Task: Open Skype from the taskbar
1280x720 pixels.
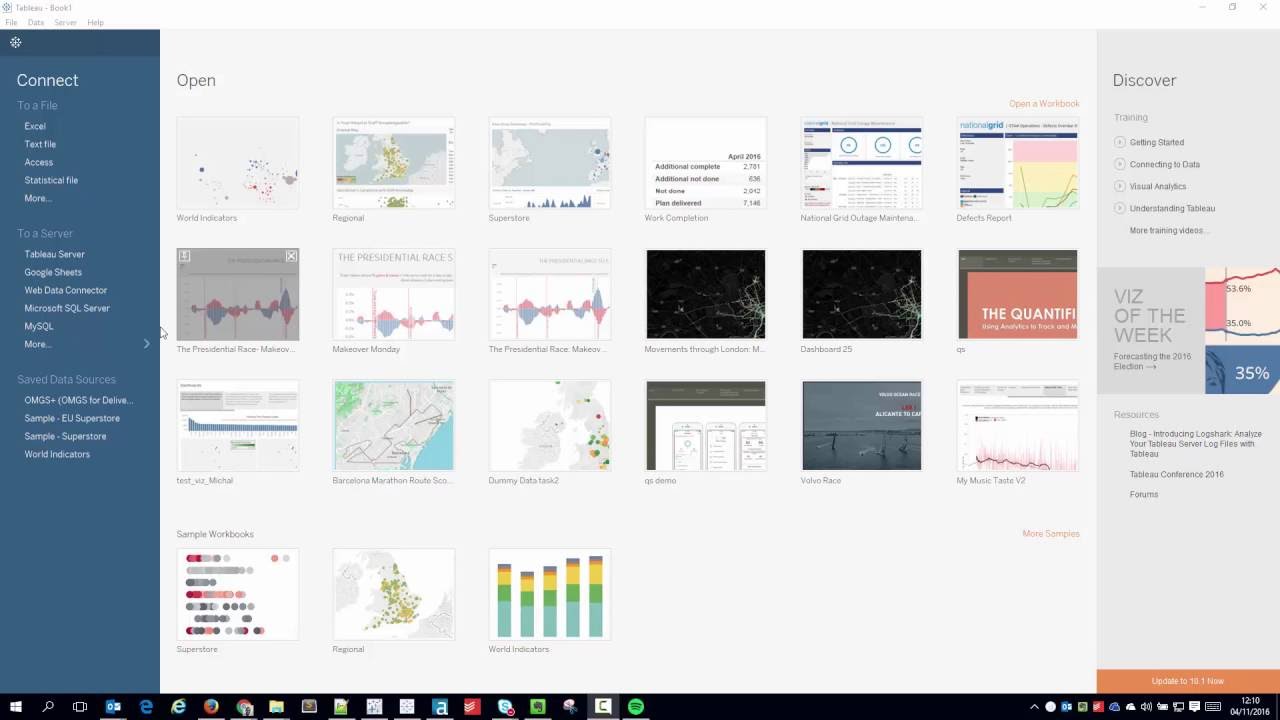Action: [x=505, y=706]
